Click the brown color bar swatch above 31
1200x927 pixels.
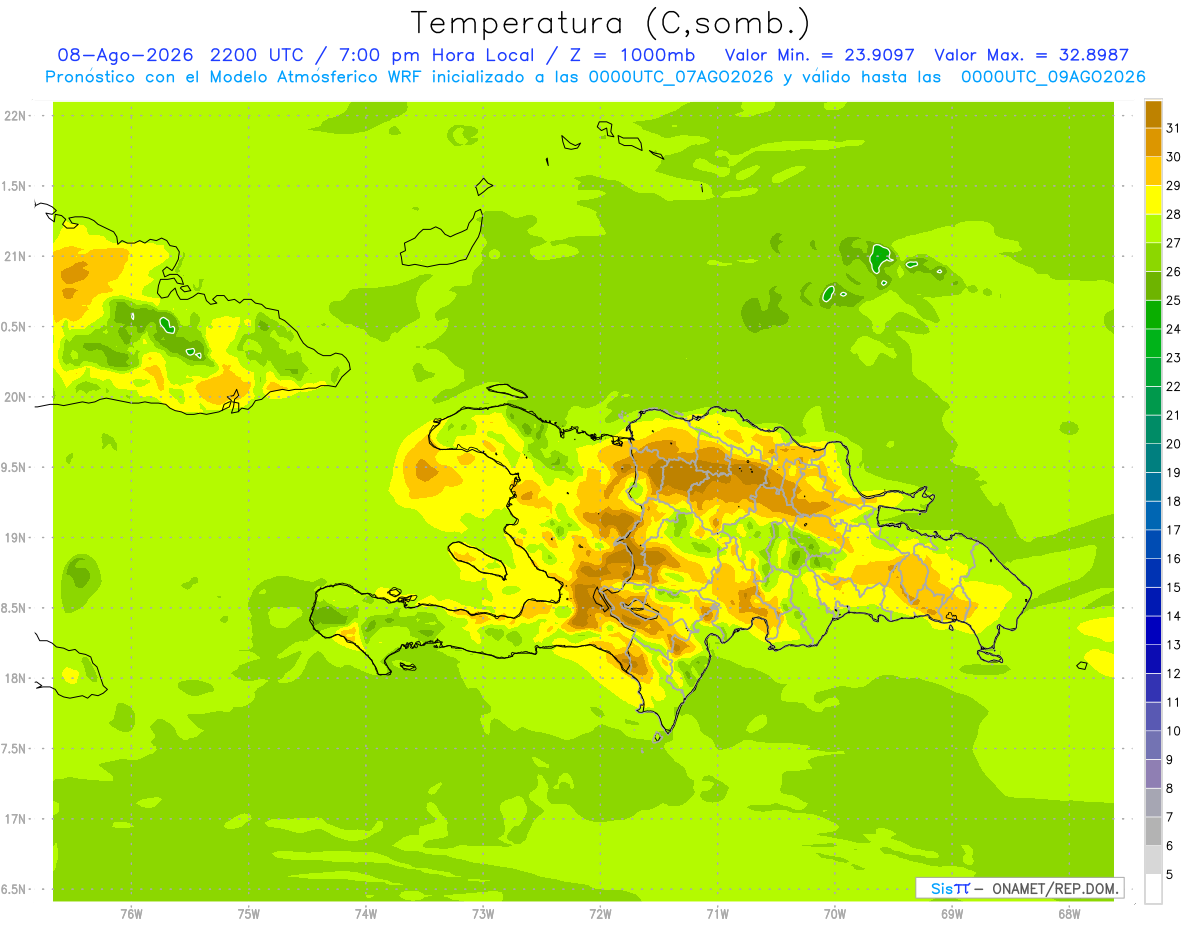(x=1153, y=114)
